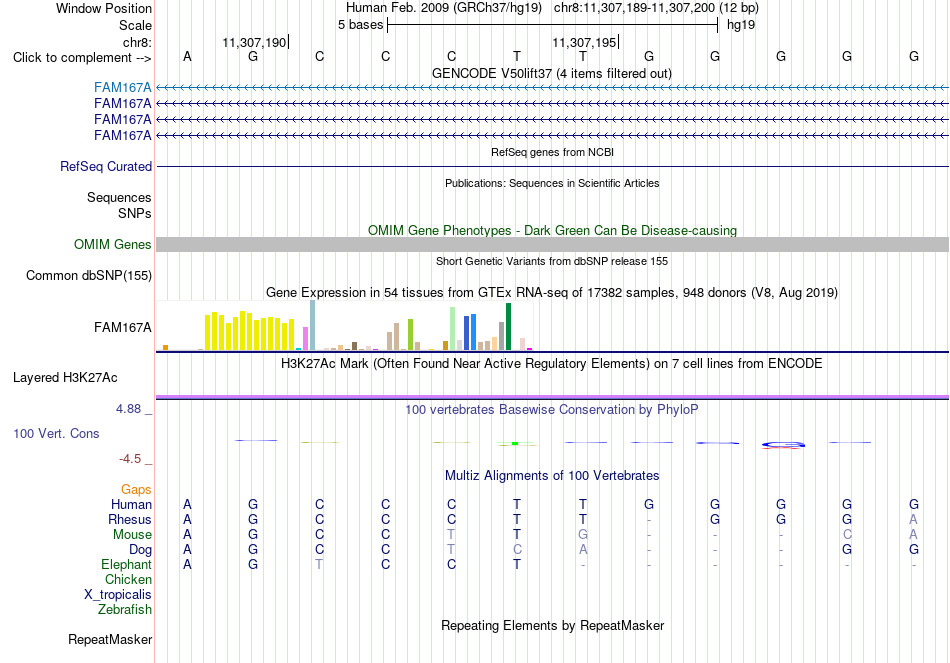Viewport: 950px width, 663px height.
Task: Select the Elephant species row label
Action: pyautogui.click(x=126, y=565)
